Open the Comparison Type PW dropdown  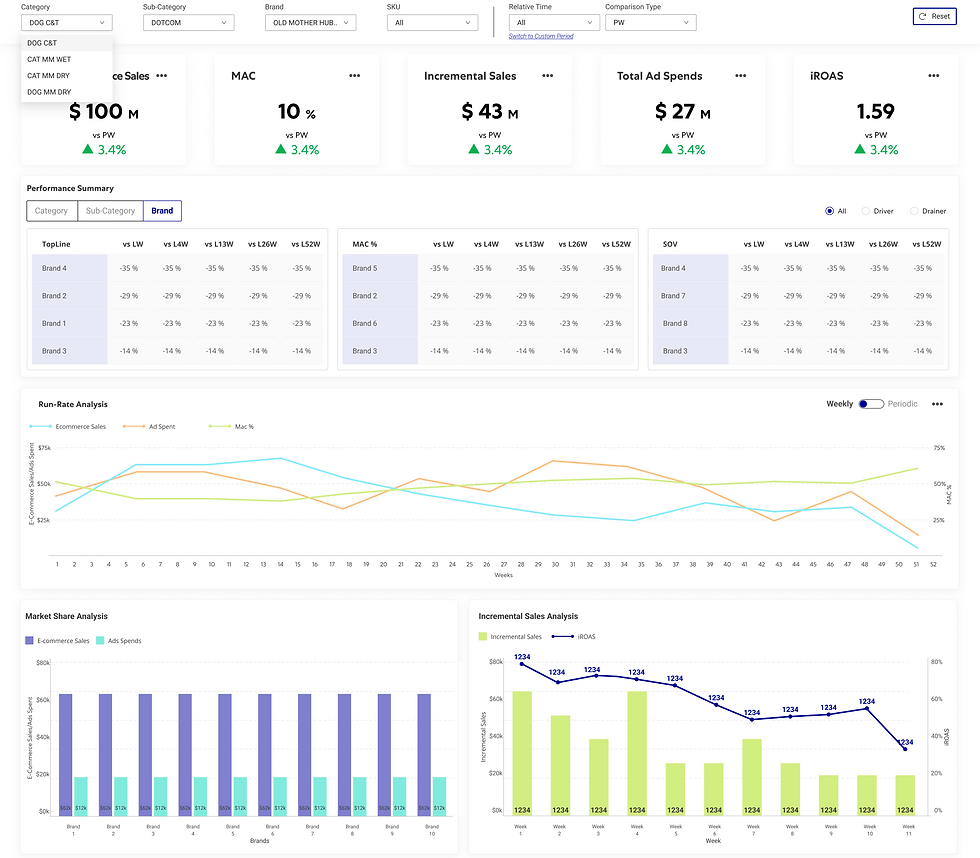click(x=651, y=22)
